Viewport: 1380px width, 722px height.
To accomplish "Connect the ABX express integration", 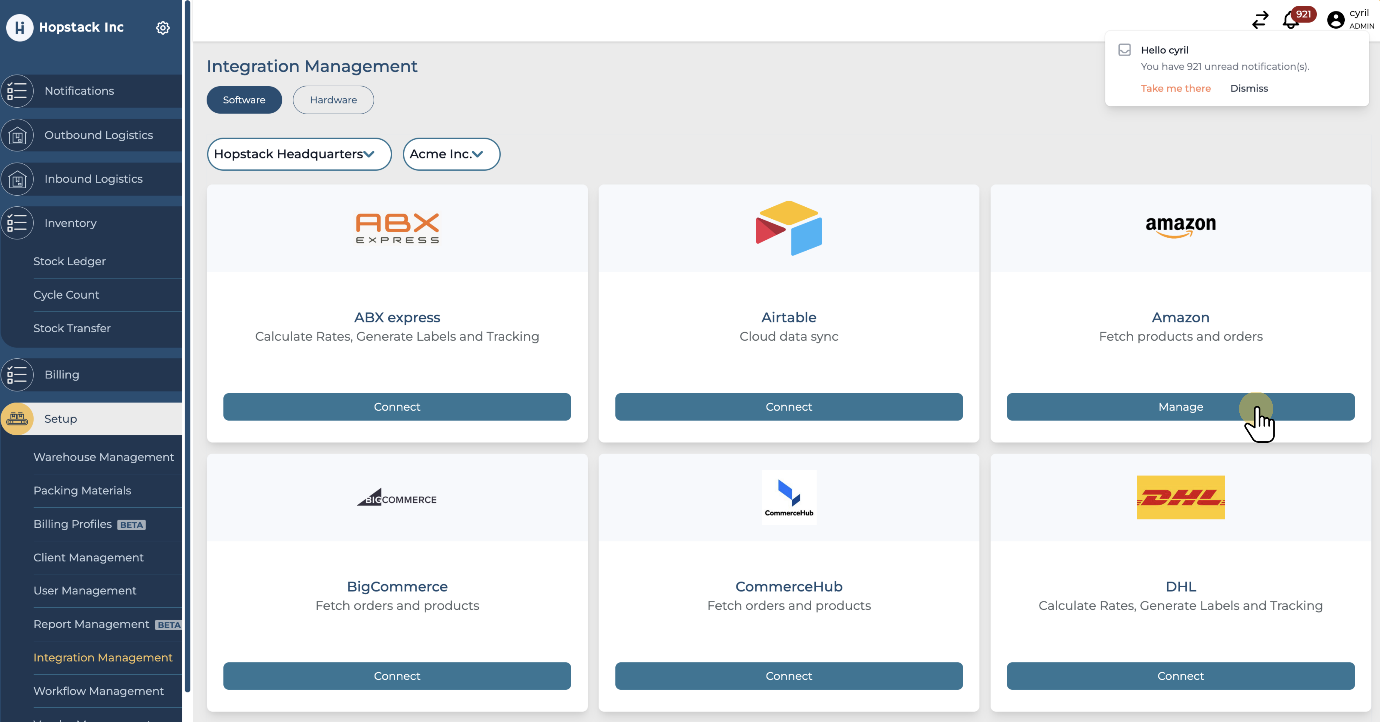I will (x=397, y=407).
